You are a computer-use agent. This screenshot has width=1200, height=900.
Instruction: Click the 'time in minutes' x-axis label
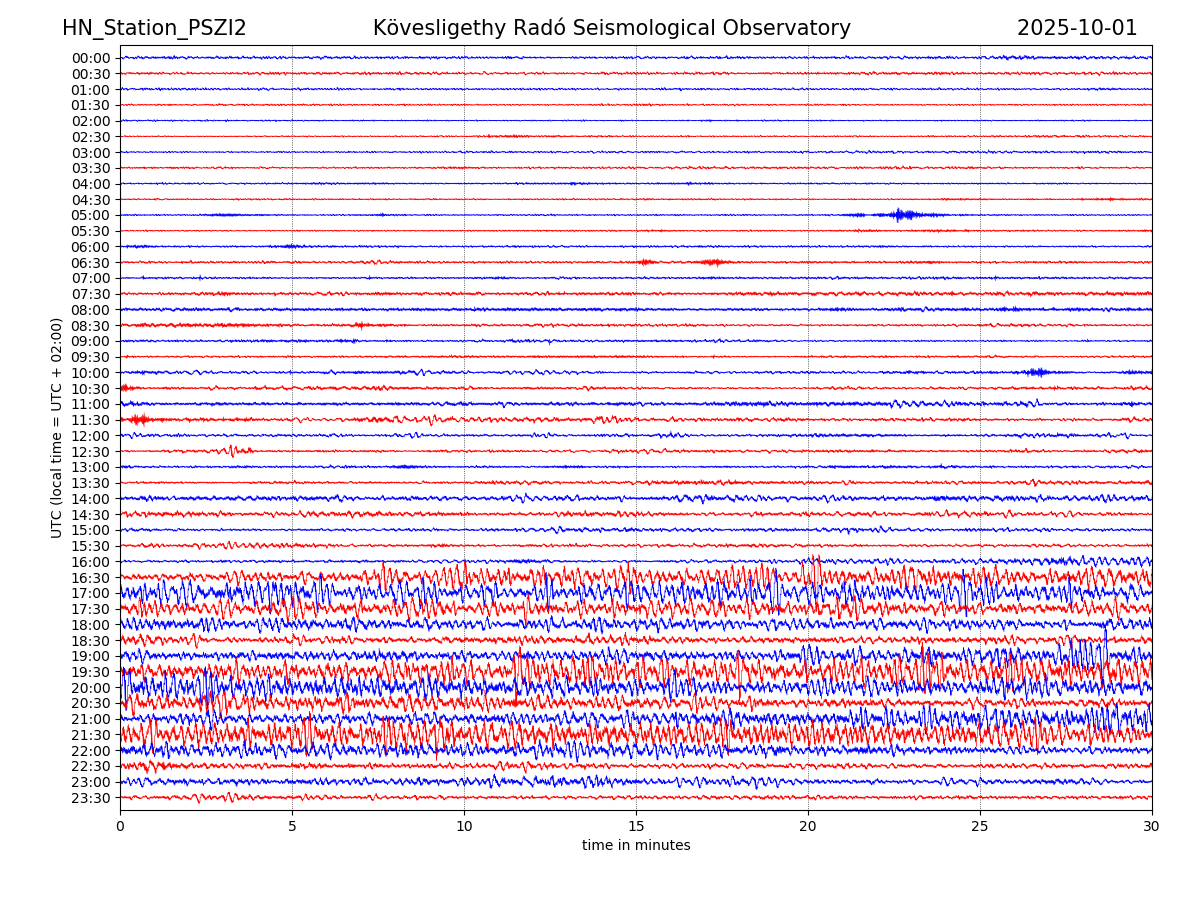coord(636,845)
